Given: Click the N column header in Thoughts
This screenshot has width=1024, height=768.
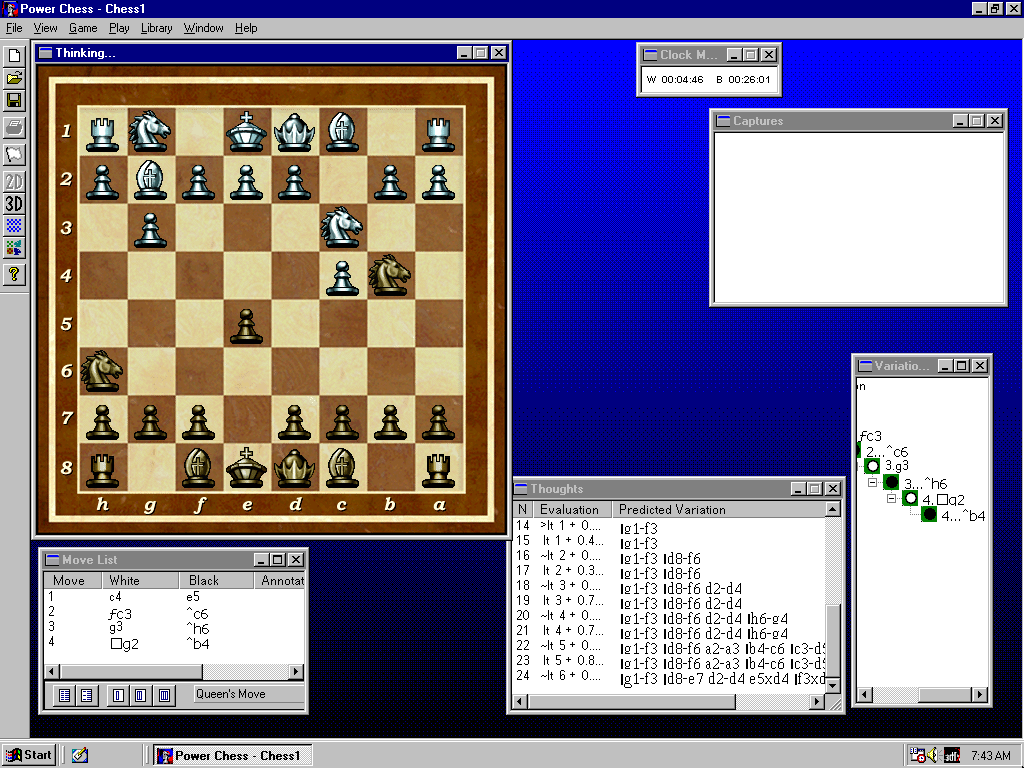Looking at the screenshot, I should tap(522, 509).
